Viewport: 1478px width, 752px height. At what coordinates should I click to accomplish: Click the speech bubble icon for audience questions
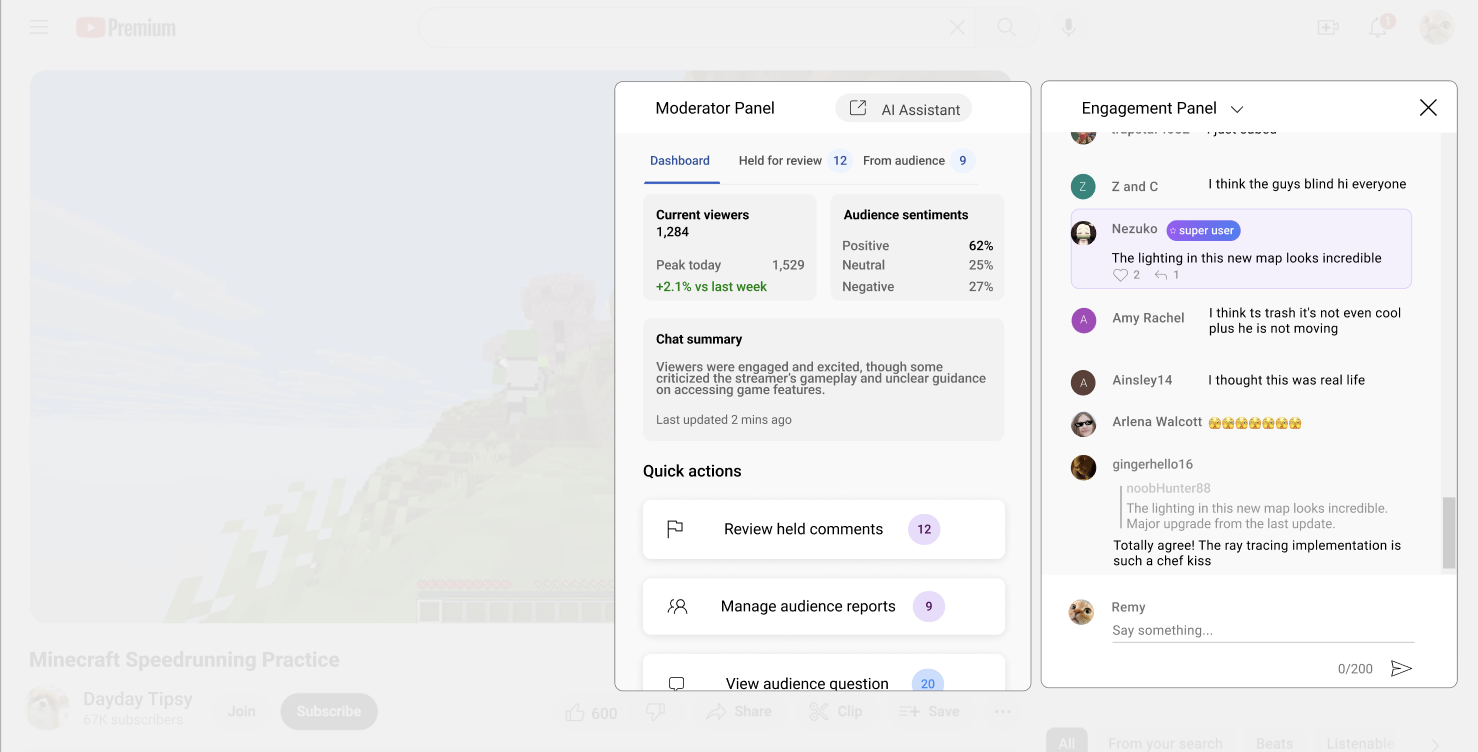tap(676, 684)
